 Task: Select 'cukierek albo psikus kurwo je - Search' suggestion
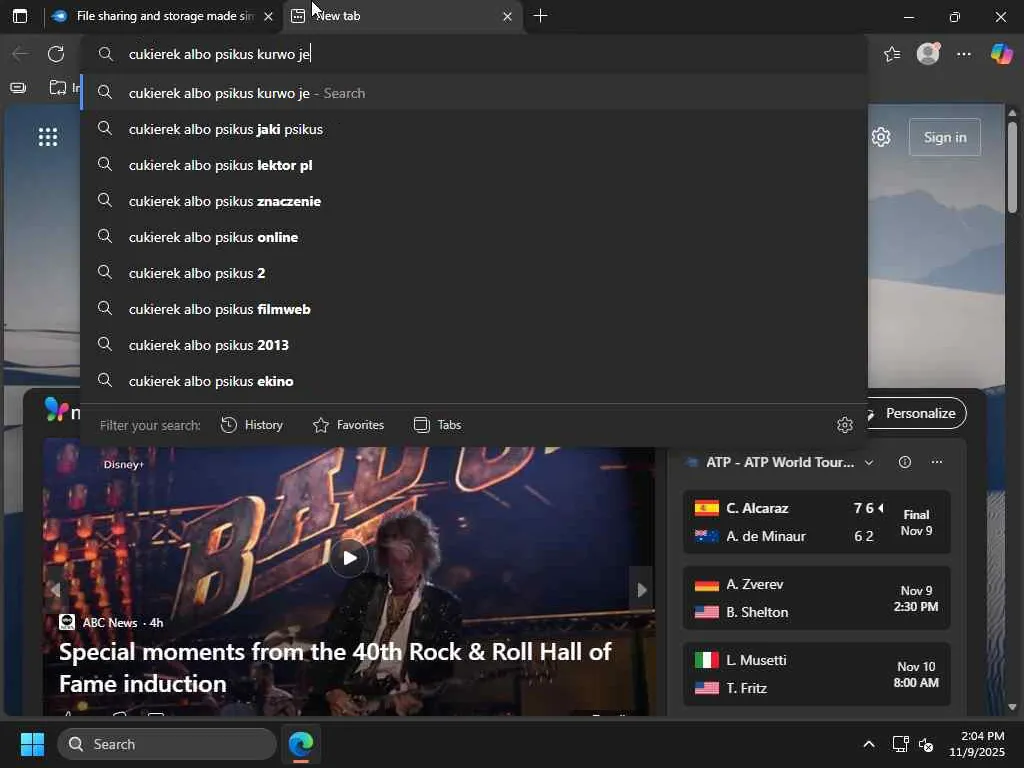pyautogui.click(x=474, y=93)
